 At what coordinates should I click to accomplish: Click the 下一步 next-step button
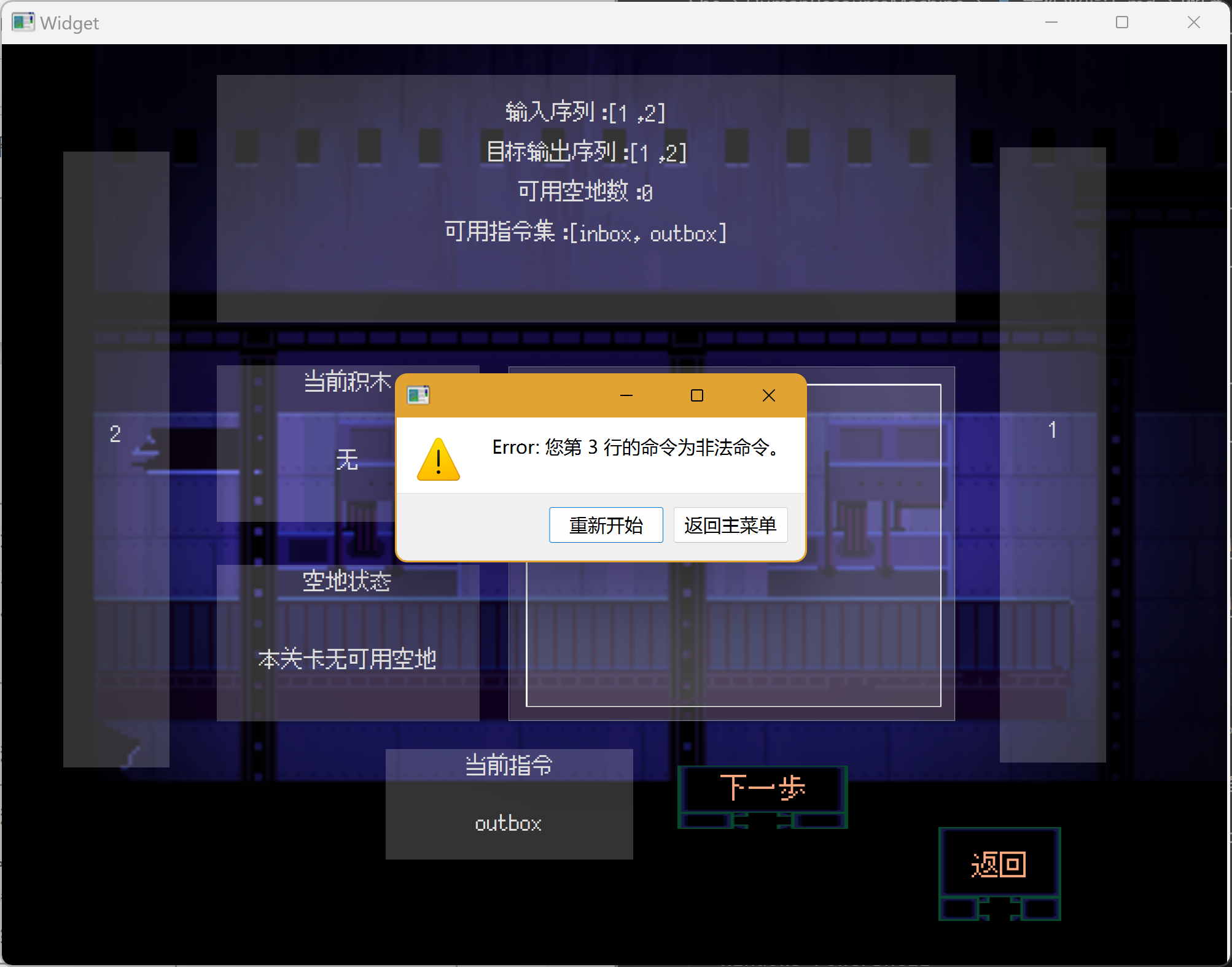click(x=763, y=796)
